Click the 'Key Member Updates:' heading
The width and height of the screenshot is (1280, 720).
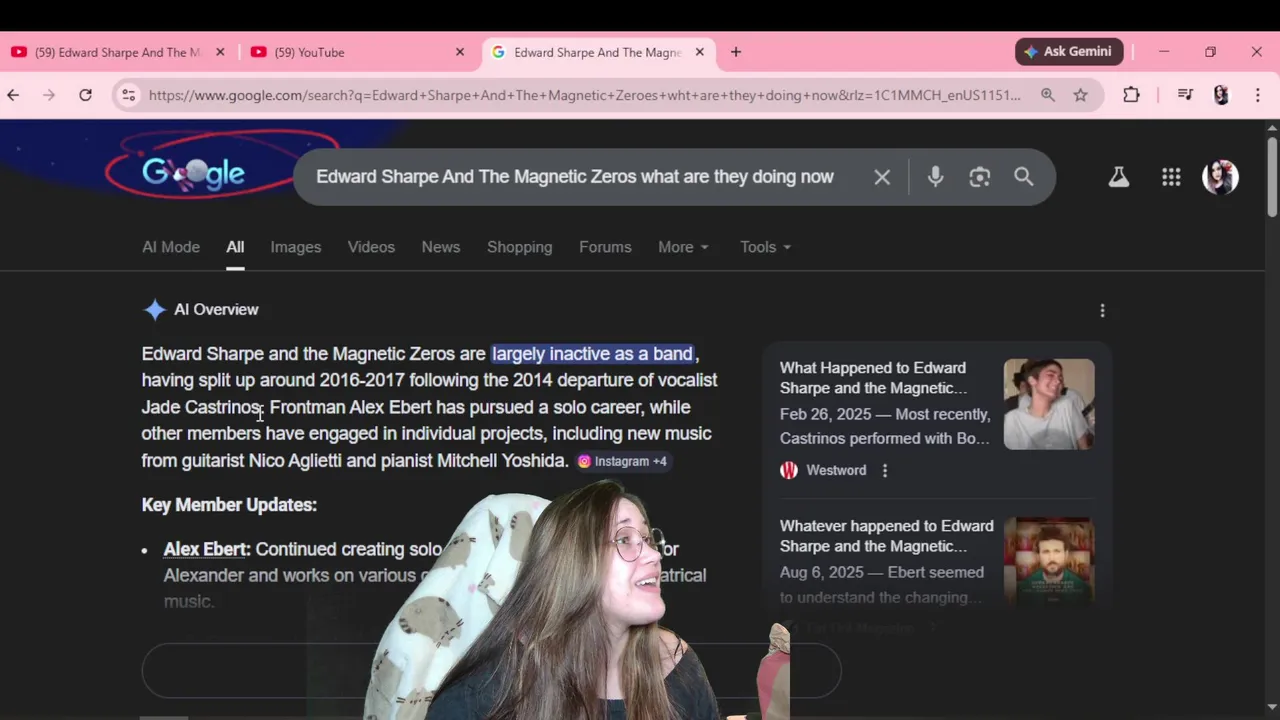pos(229,505)
